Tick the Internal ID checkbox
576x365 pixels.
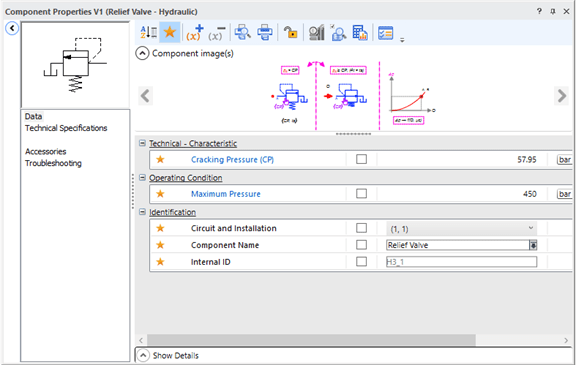[x=361, y=261]
